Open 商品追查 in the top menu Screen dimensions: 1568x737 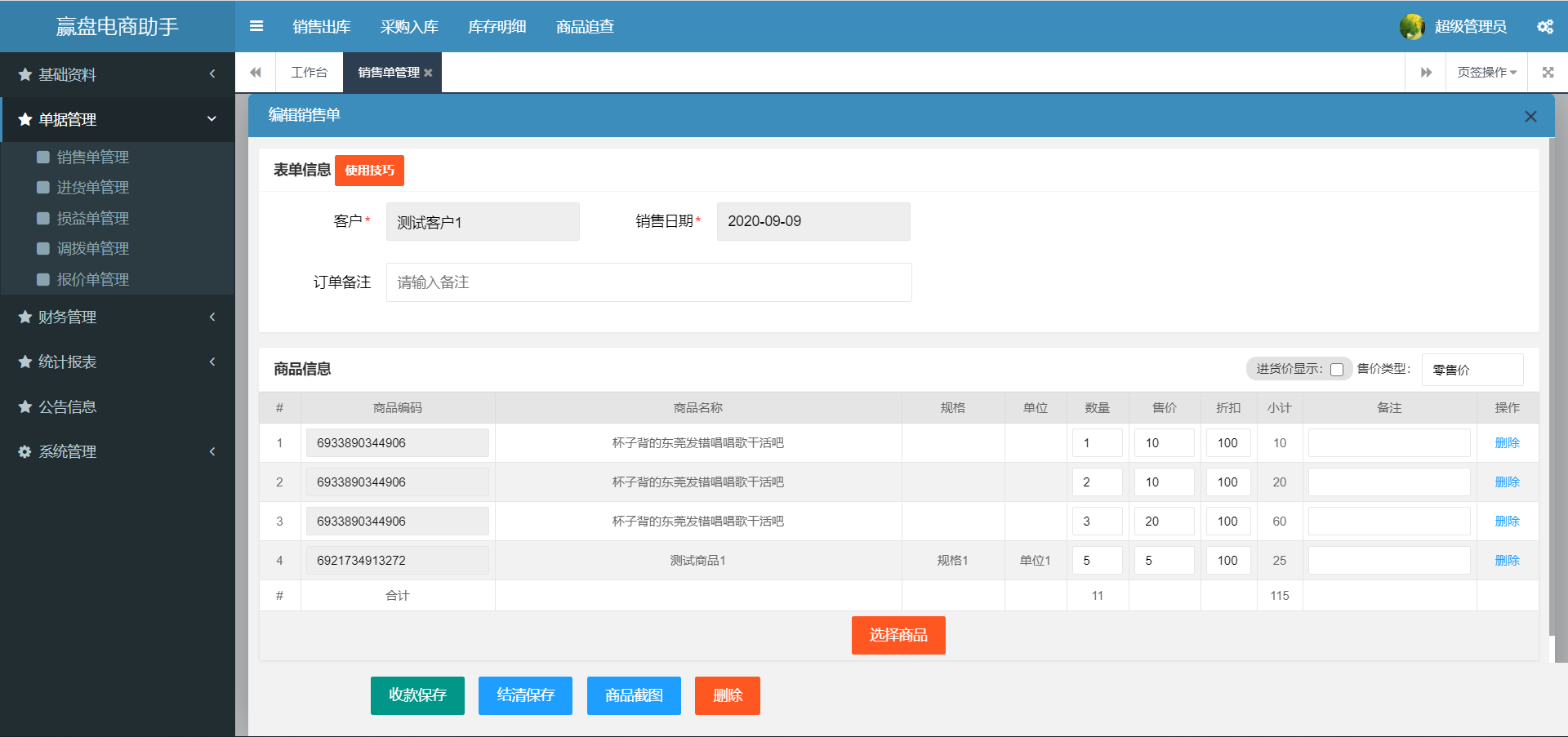[585, 27]
